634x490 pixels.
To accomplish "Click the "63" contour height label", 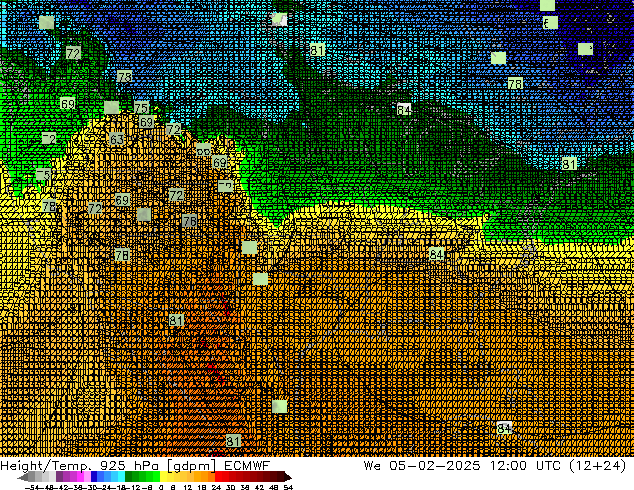I will pyautogui.click(x=117, y=140).
